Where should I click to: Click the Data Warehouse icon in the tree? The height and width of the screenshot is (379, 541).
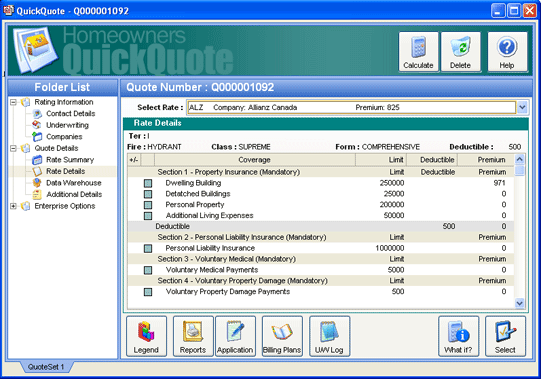[37, 183]
